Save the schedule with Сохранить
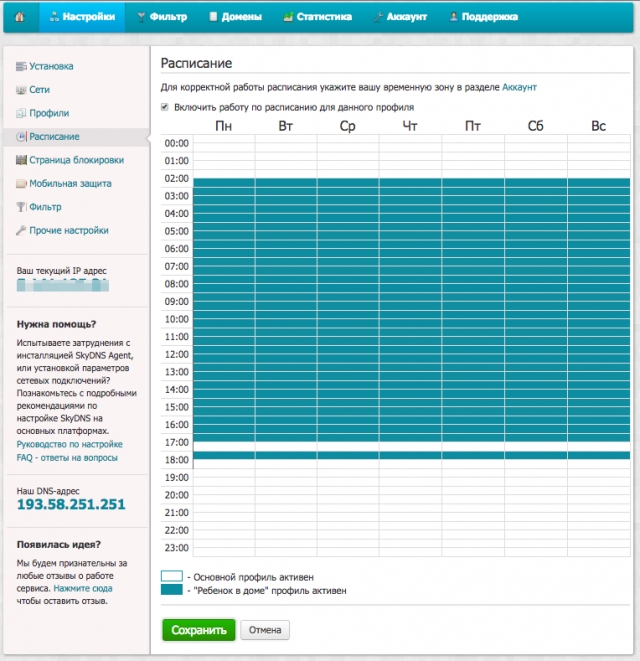 pos(199,630)
